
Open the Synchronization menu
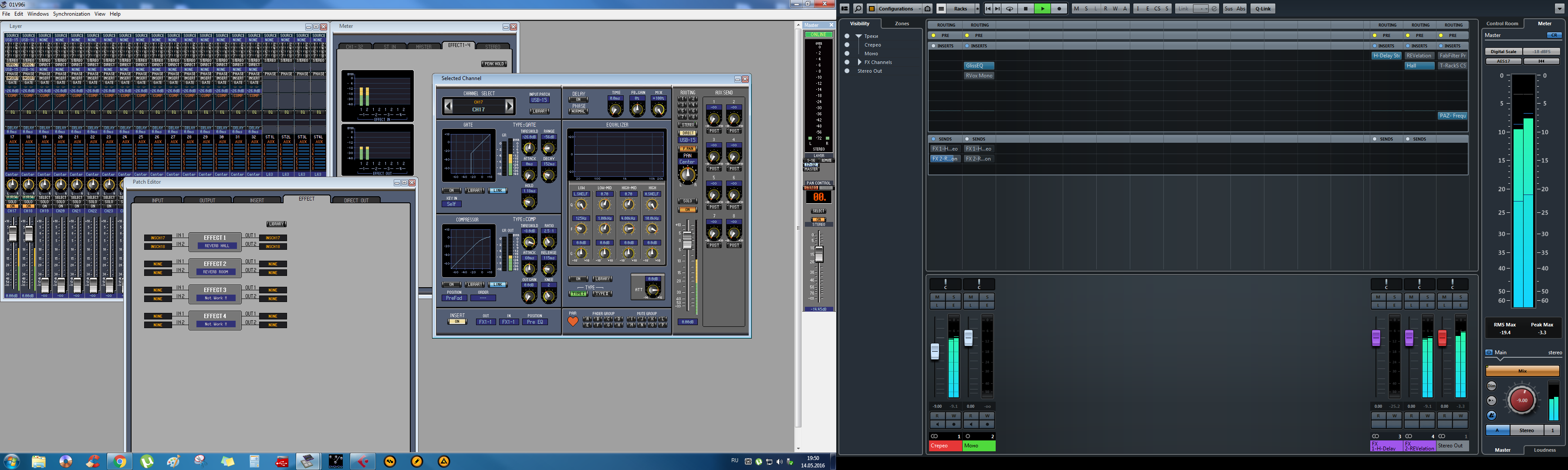[71, 14]
